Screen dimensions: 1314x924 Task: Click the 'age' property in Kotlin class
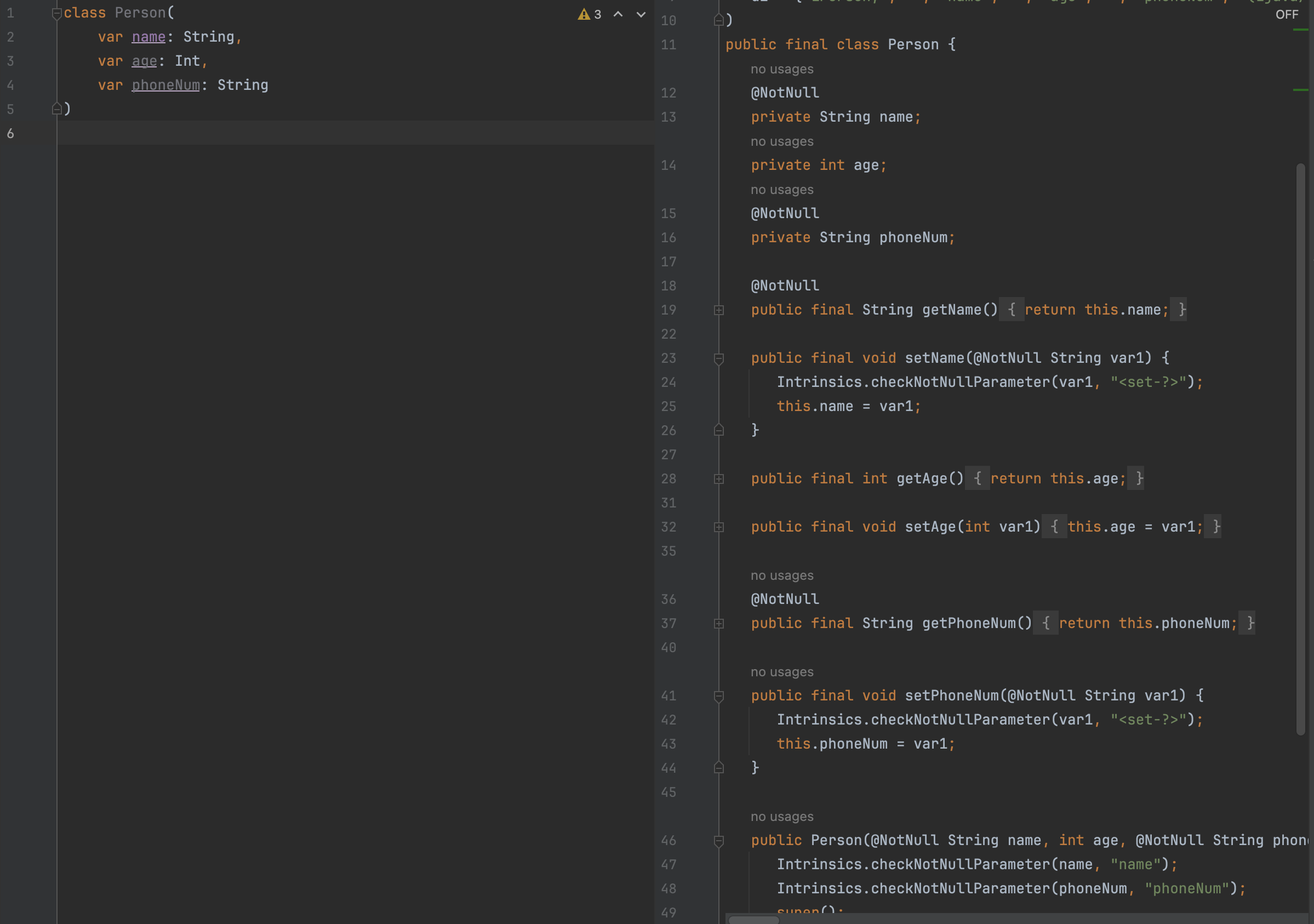(144, 61)
